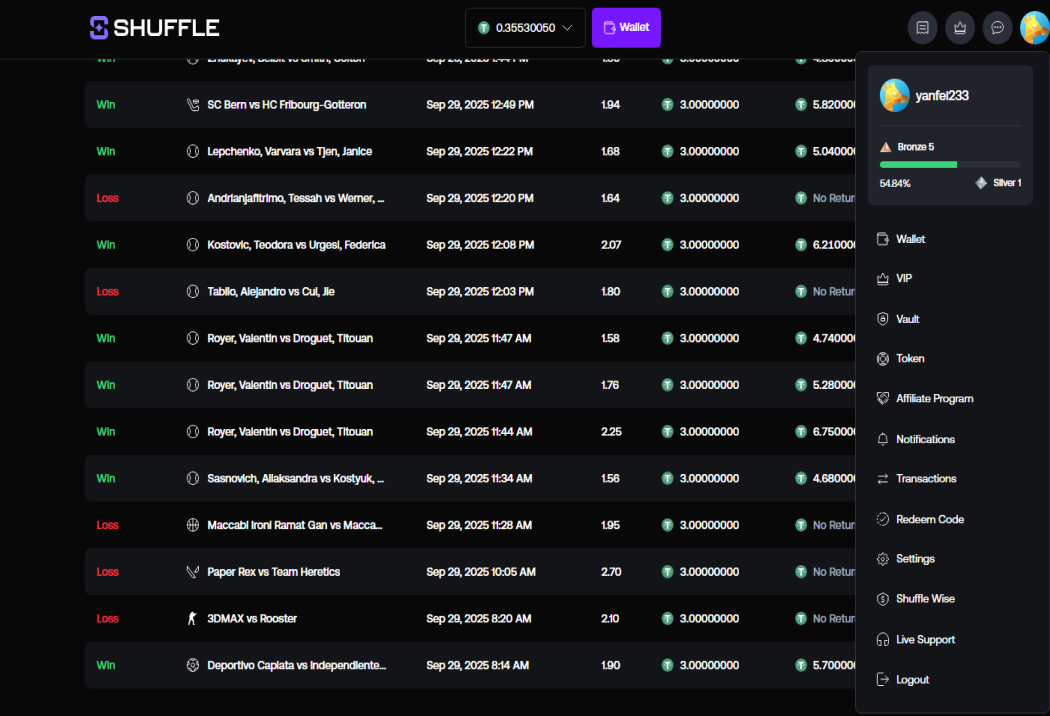
Task: Click the Redeem Code icon
Action: point(883,519)
